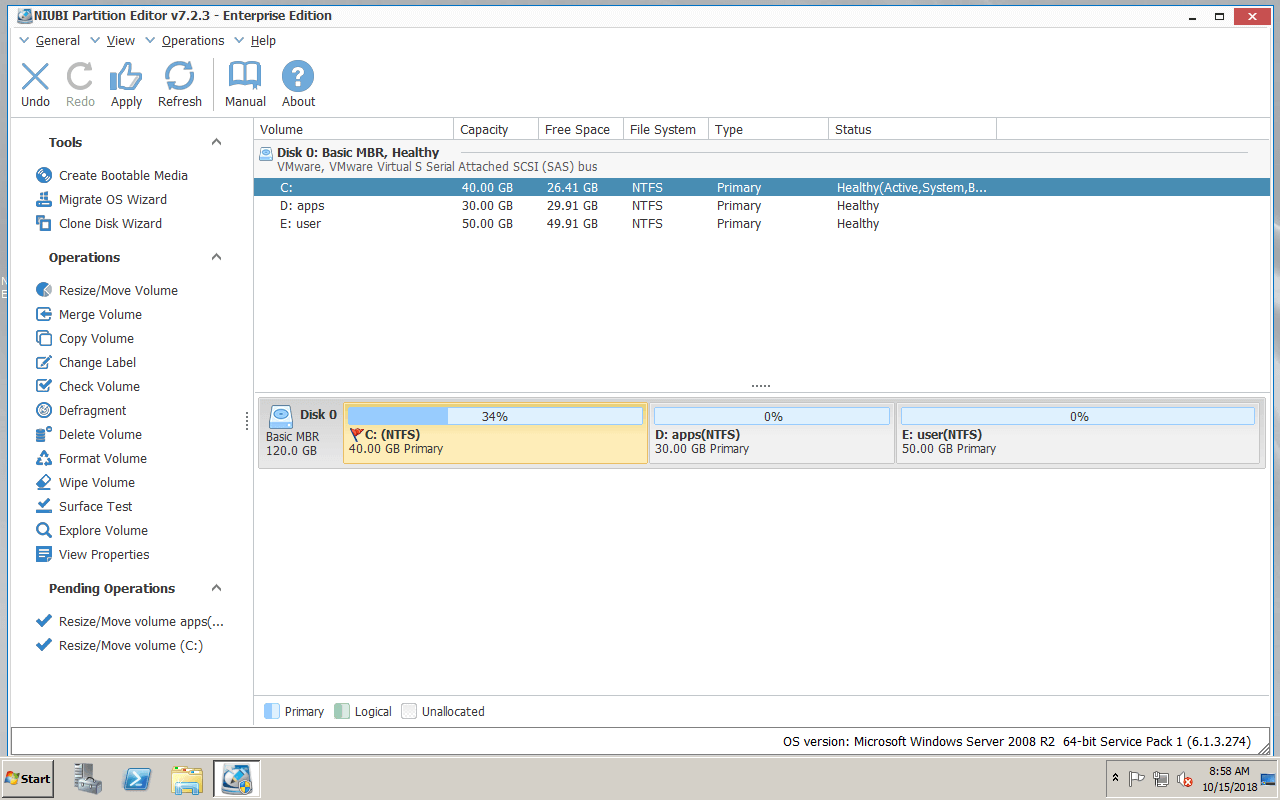Select C: (NTFS) 40.00 GB partition block
Viewport: 1280px width, 800px height.
[496, 433]
